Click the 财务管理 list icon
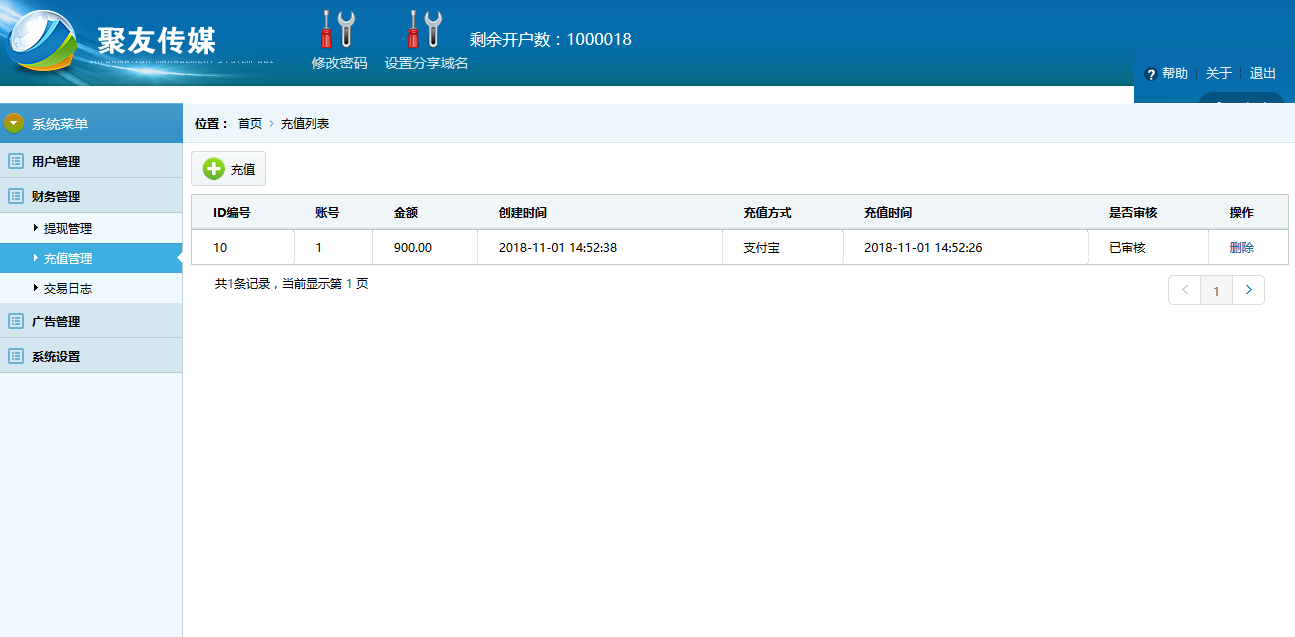This screenshot has width=1295, height=637. coord(16,196)
